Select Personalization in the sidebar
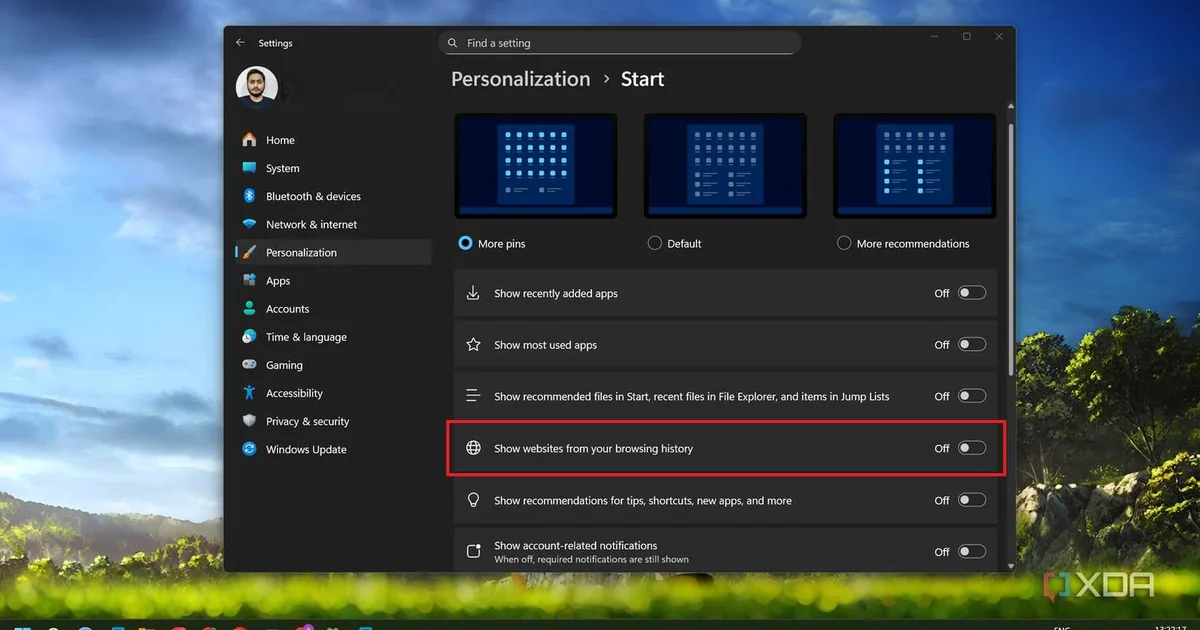The width and height of the screenshot is (1200, 630). click(x=332, y=252)
